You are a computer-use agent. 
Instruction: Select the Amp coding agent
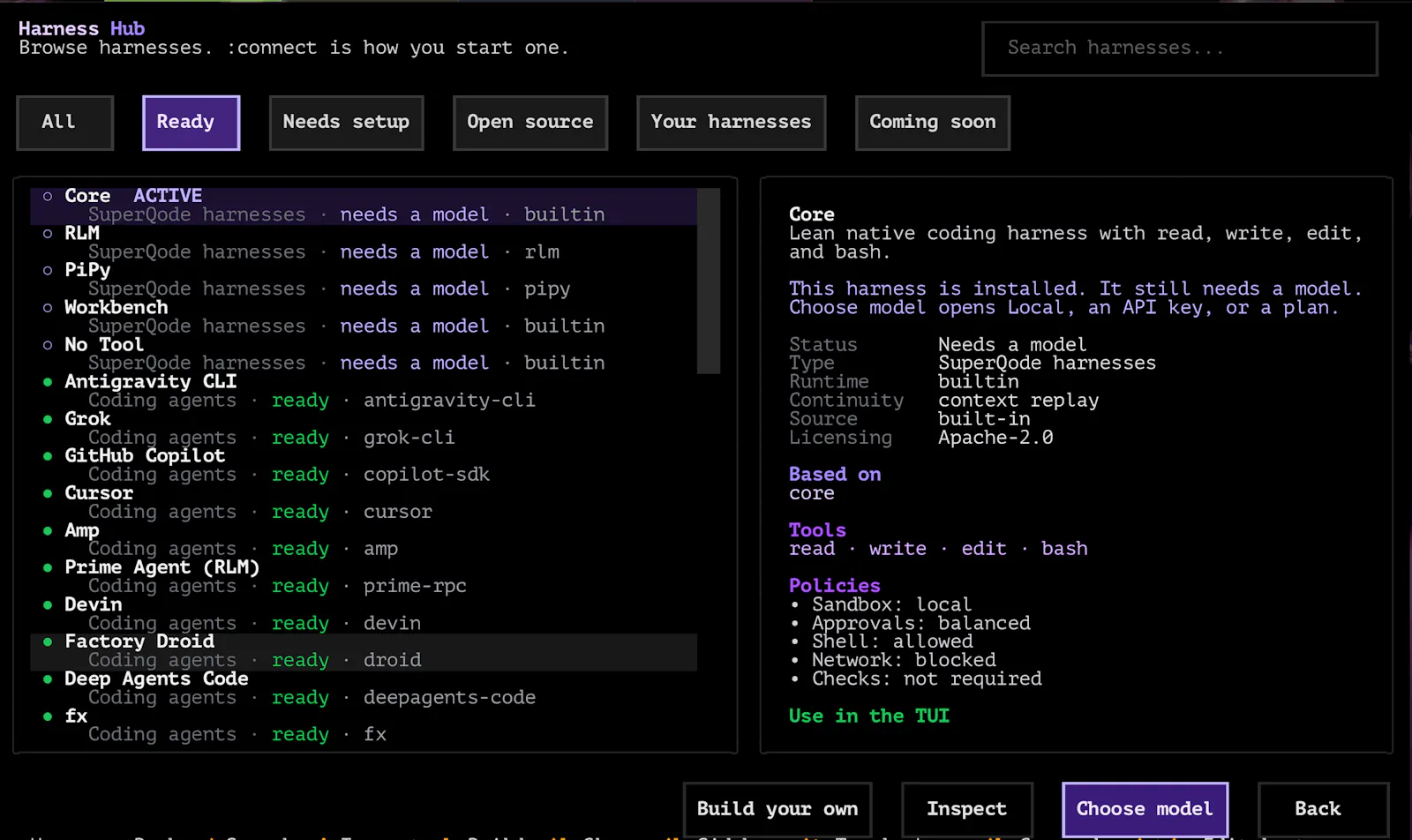[x=364, y=539]
